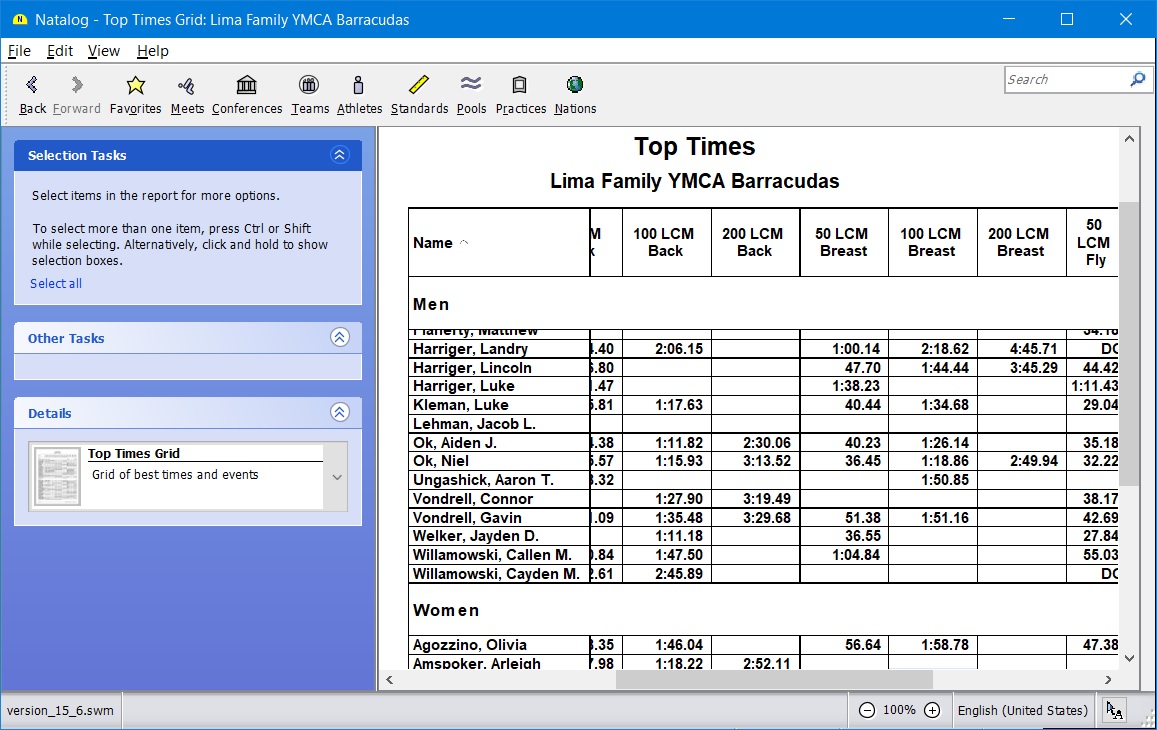Image resolution: width=1157 pixels, height=730 pixels.
Task: Open the Conferences building icon
Action: pos(247,86)
